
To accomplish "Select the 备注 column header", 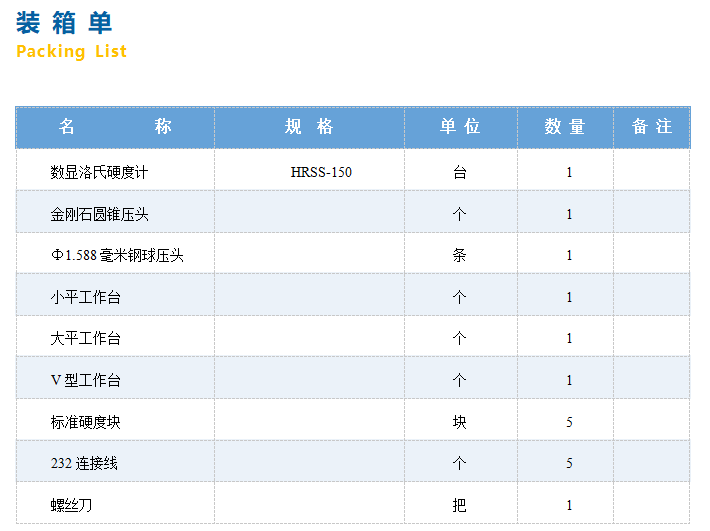I will tap(652, 127).
